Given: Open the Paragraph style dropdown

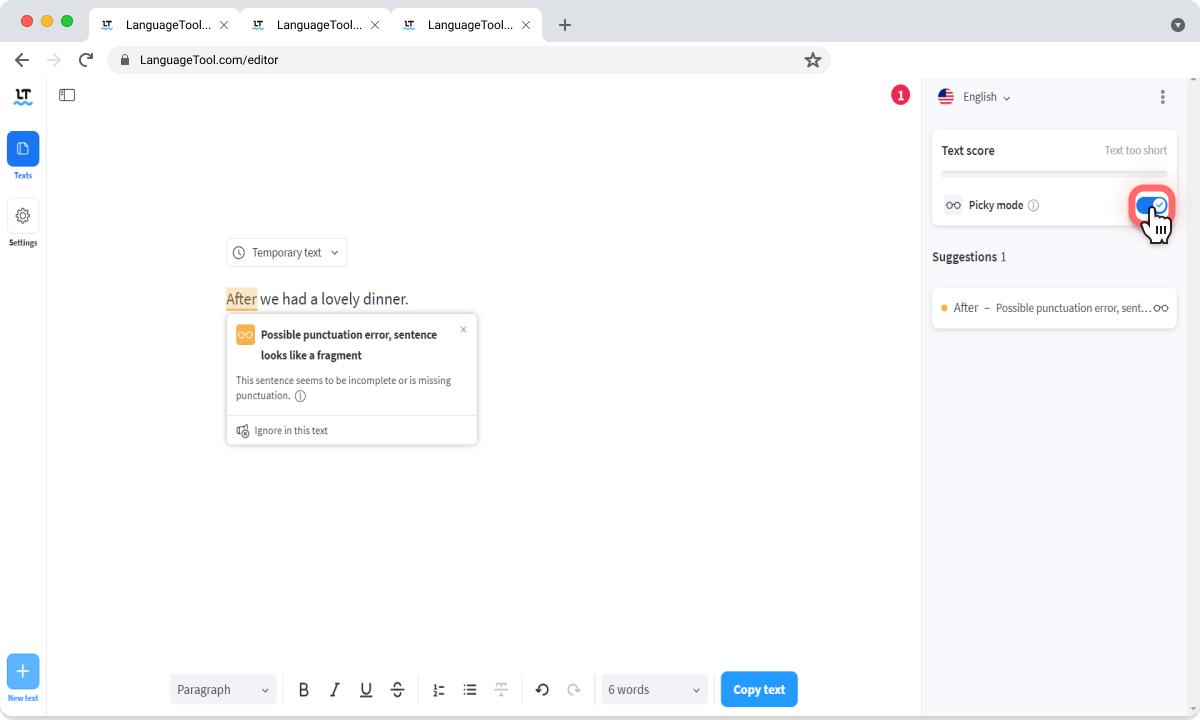Looking at the screenshot, I should click(223, 690).
